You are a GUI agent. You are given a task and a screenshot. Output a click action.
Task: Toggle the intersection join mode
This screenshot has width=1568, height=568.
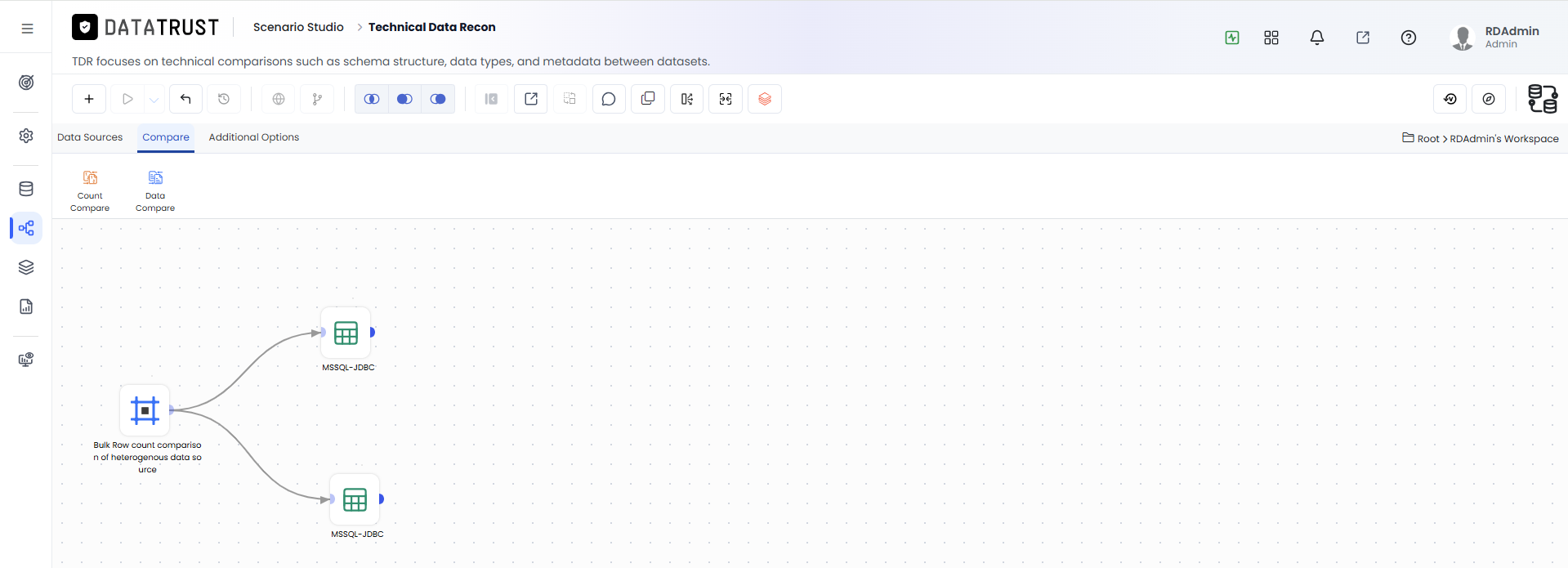[x=372, y=99]
